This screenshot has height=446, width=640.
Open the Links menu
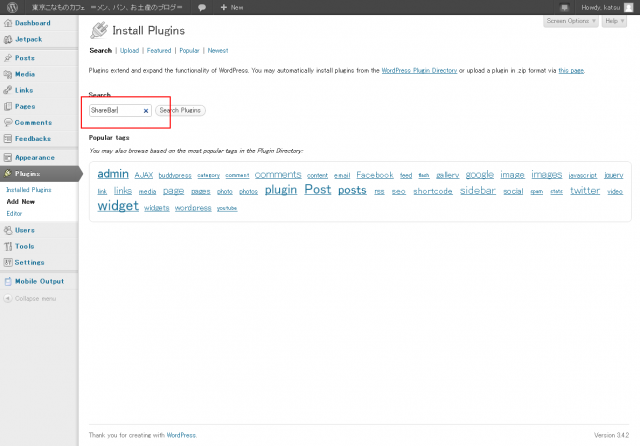[x=24, y=90]
